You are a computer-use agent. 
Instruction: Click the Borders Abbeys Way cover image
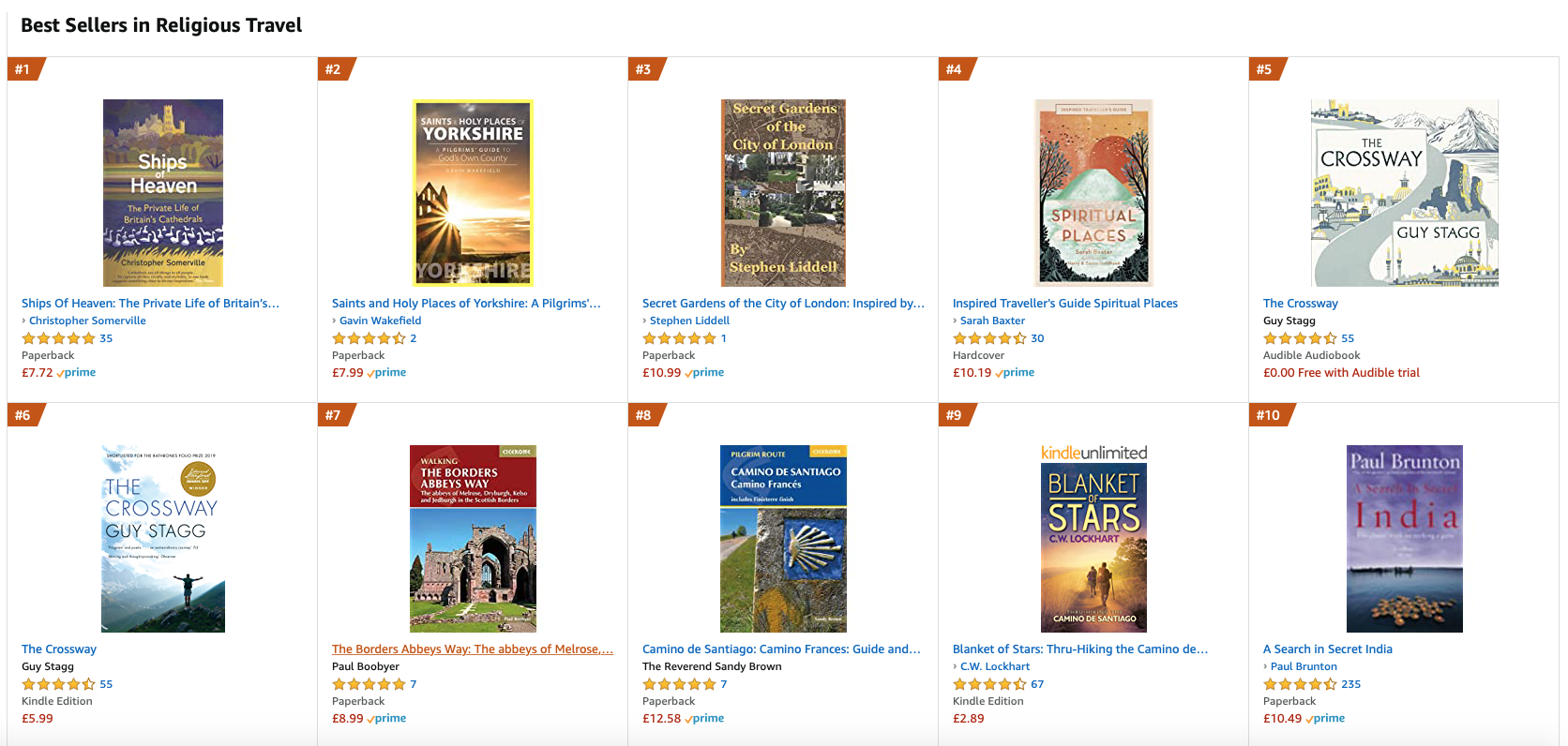pos(473,538)
